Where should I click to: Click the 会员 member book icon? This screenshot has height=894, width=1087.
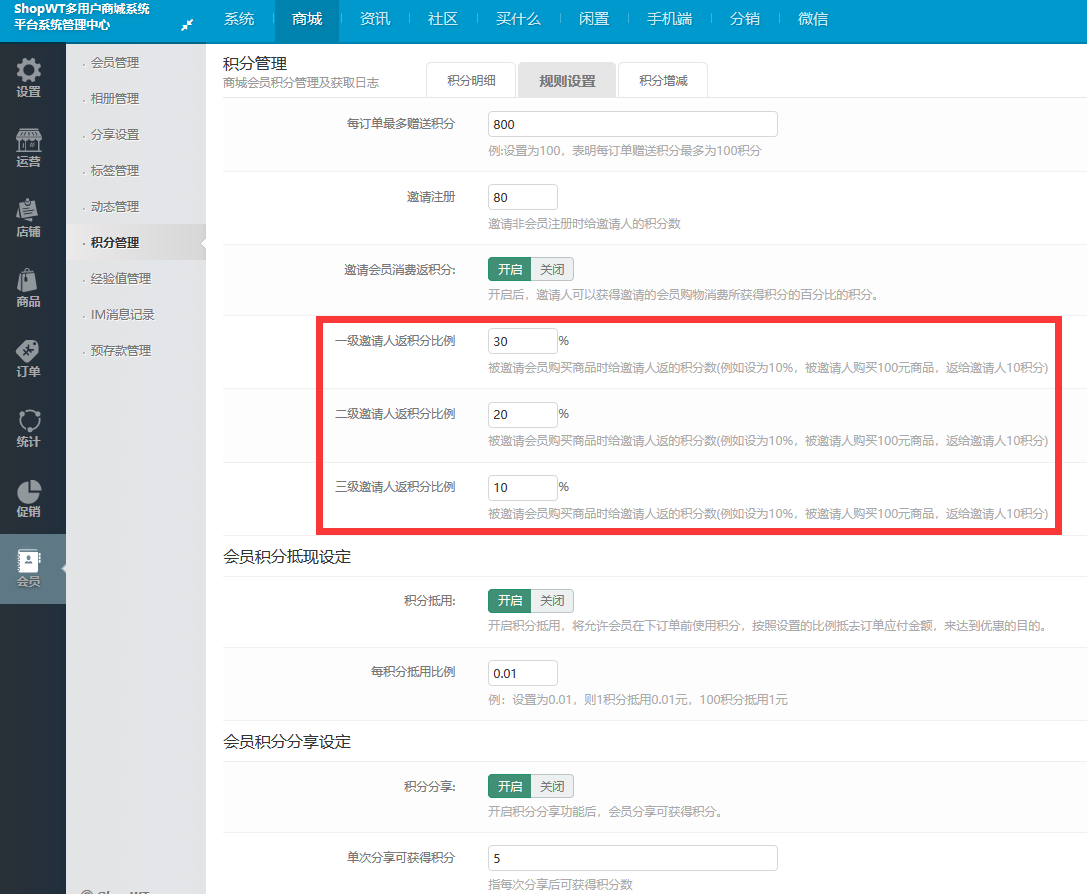[x=29, y=562]
